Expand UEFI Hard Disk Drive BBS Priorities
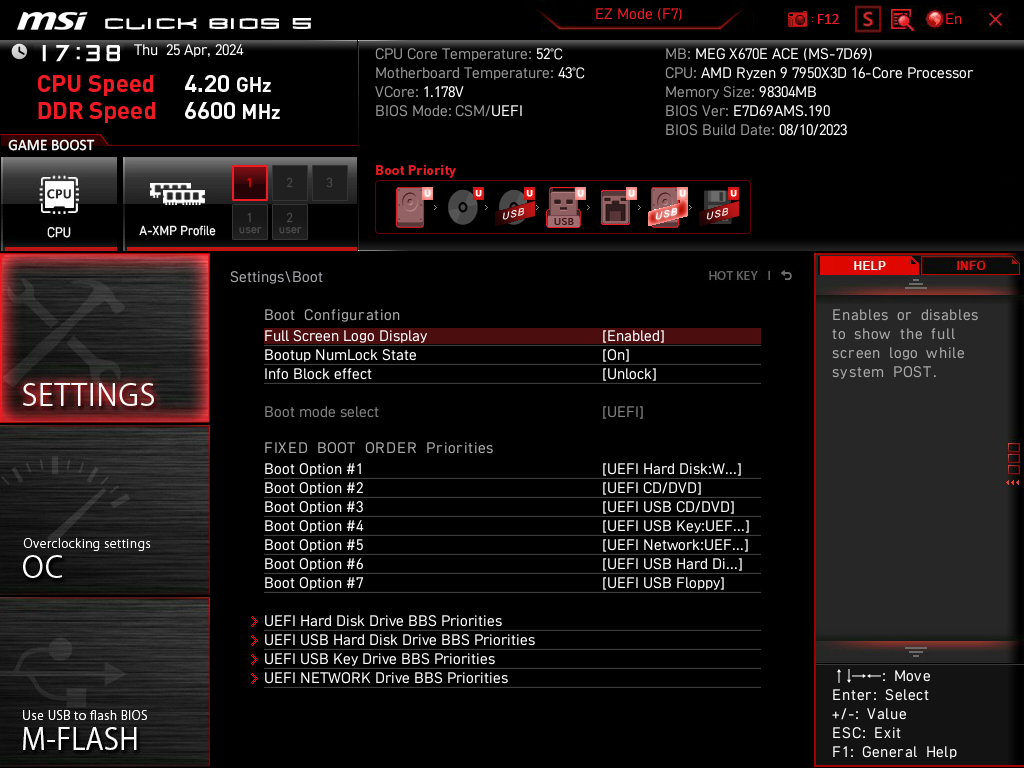 (505, 621)
